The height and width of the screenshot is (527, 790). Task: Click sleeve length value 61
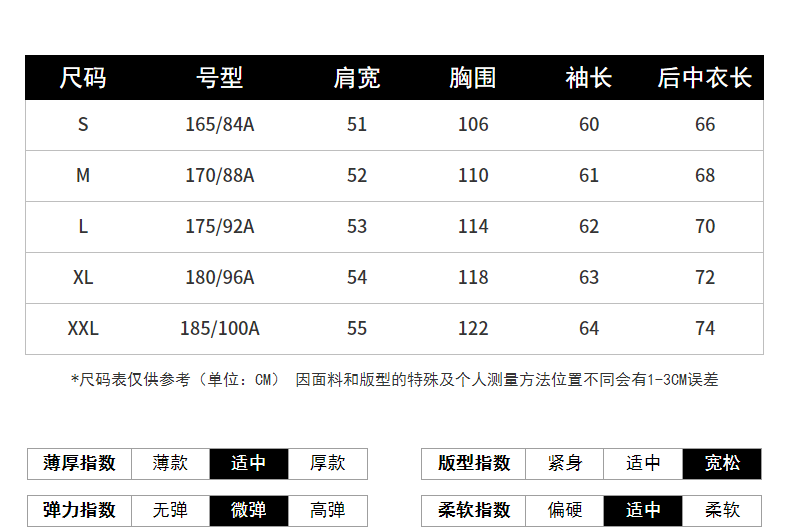tap(588, 175)
